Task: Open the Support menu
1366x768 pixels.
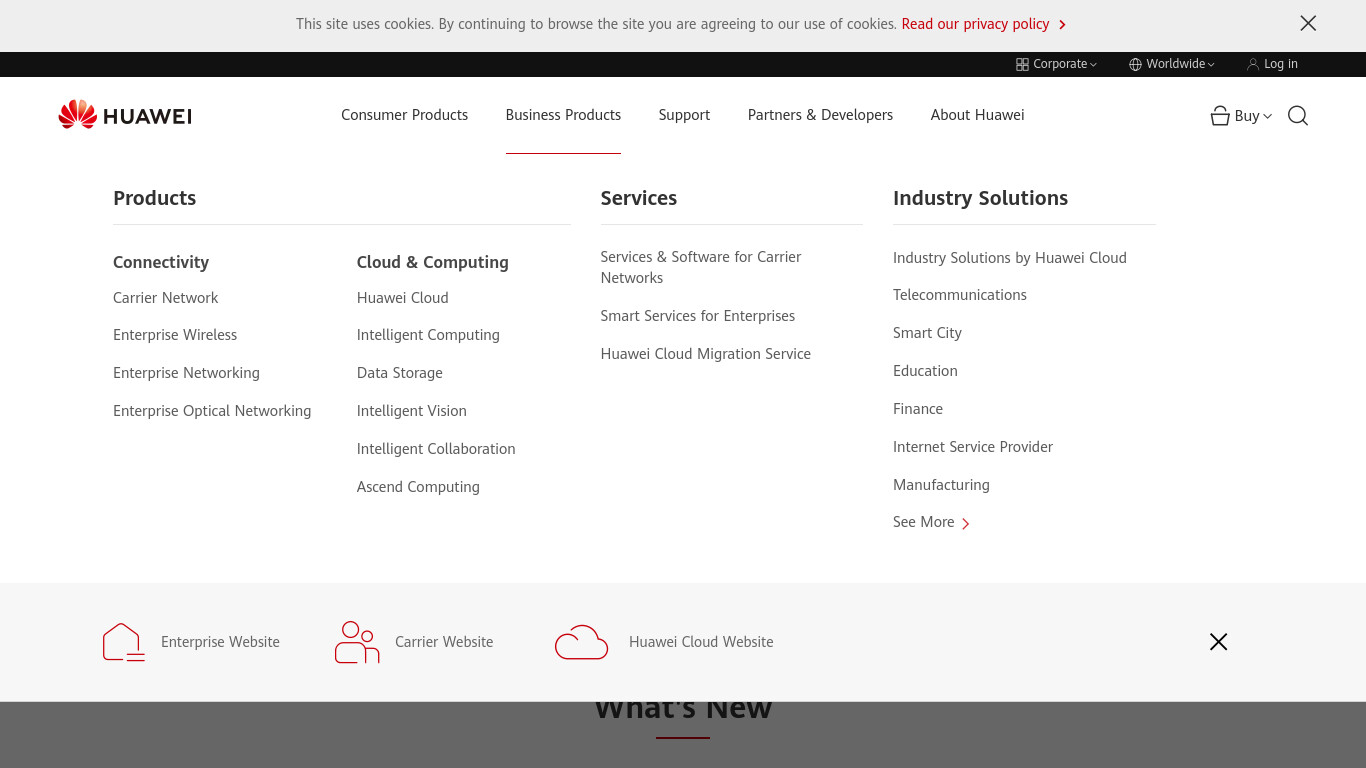Action: 684,115
